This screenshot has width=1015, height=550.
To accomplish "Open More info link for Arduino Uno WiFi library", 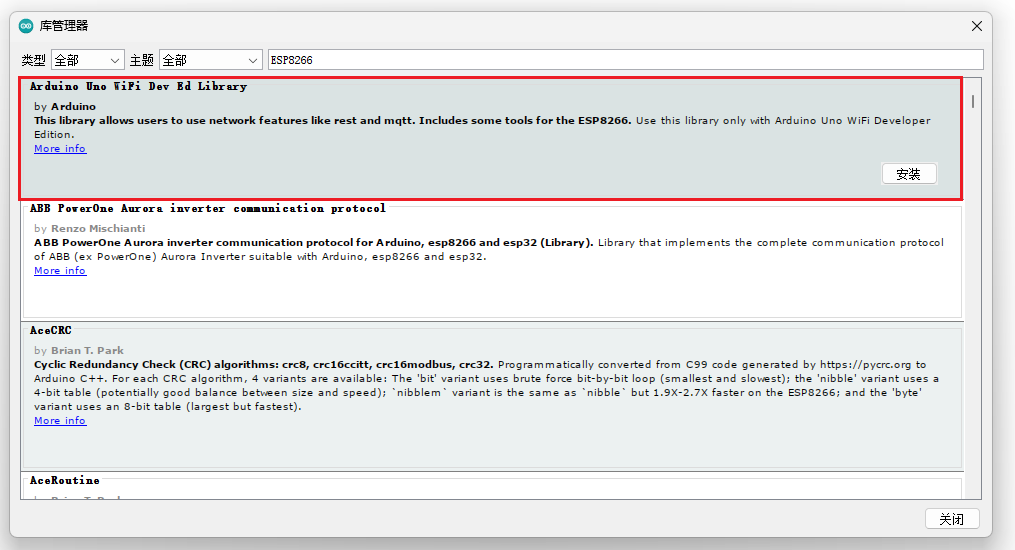I will (60, 148).
